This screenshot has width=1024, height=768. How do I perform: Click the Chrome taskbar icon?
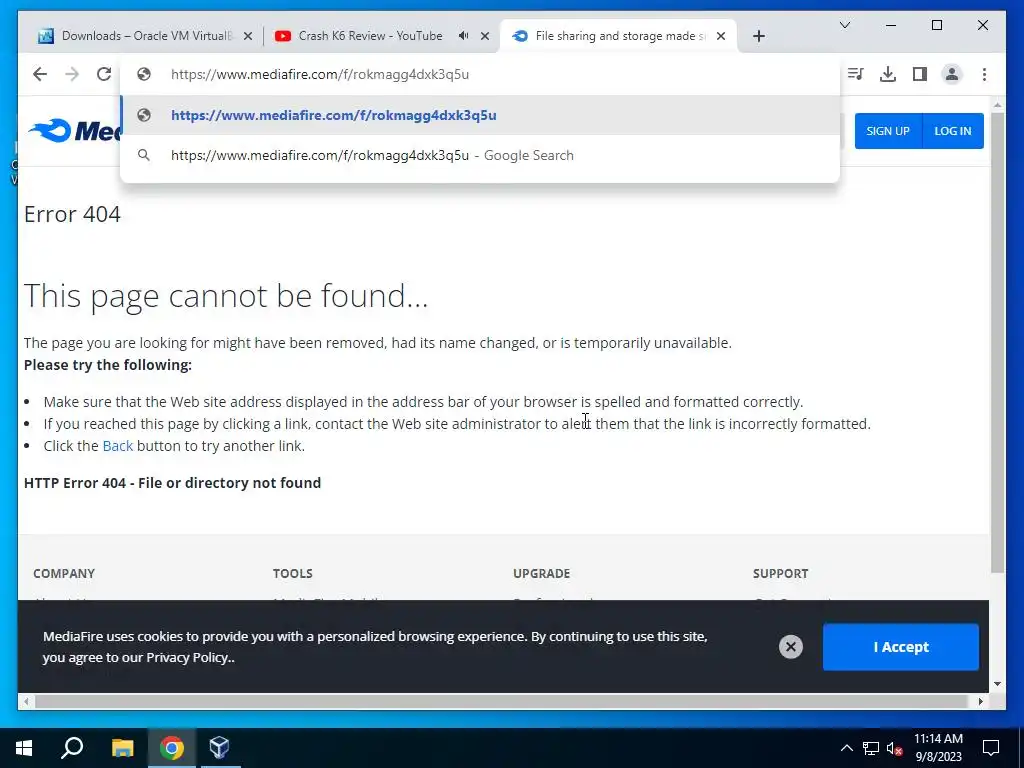click(x=172, y=748)
